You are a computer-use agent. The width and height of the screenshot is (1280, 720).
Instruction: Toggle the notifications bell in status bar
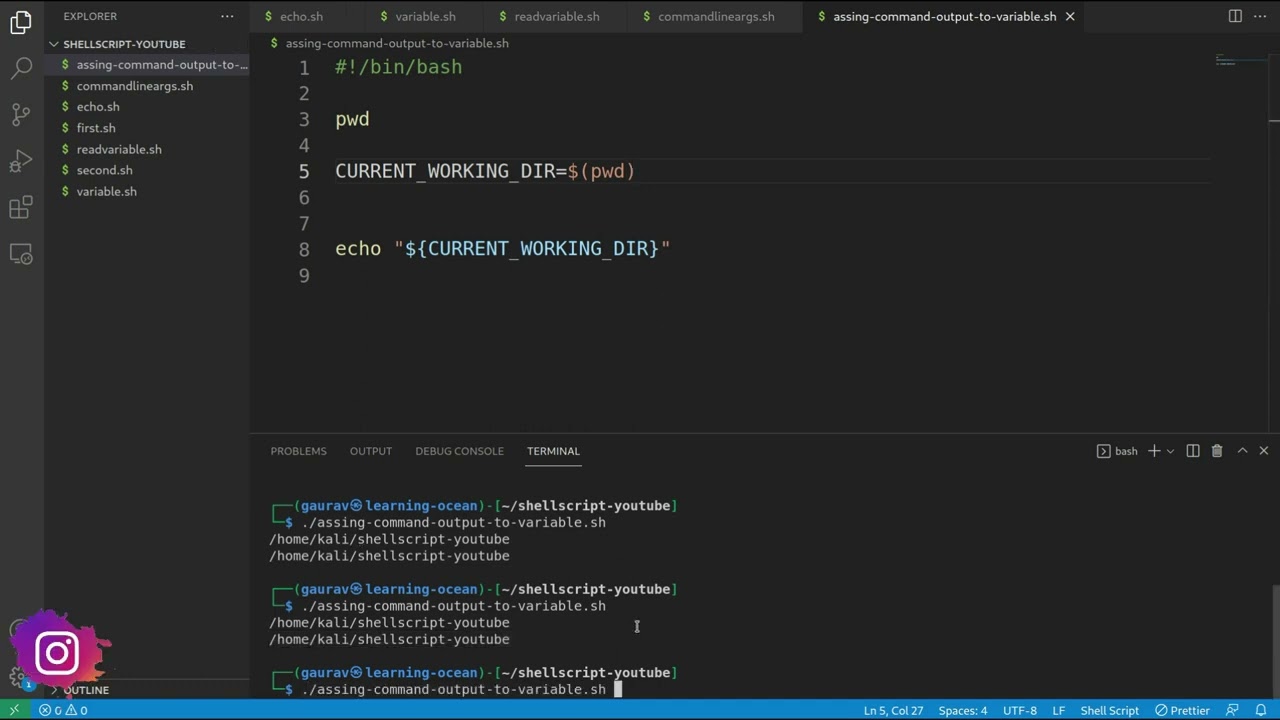1261,710
